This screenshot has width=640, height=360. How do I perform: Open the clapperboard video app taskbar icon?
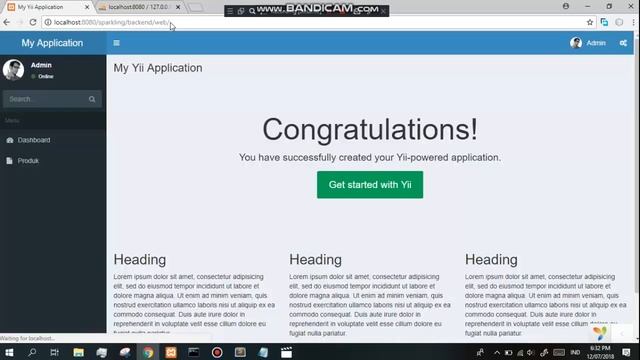287,352
